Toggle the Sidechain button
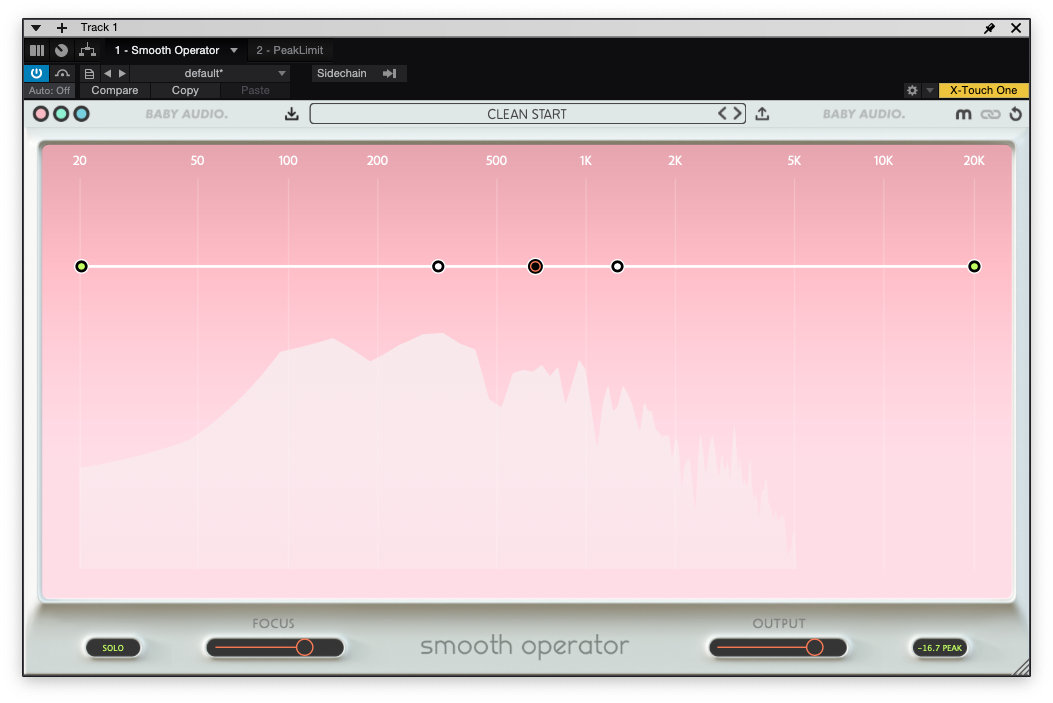Image resolution: width=1053 pixels, height=703 pixels. pos(342,73)
